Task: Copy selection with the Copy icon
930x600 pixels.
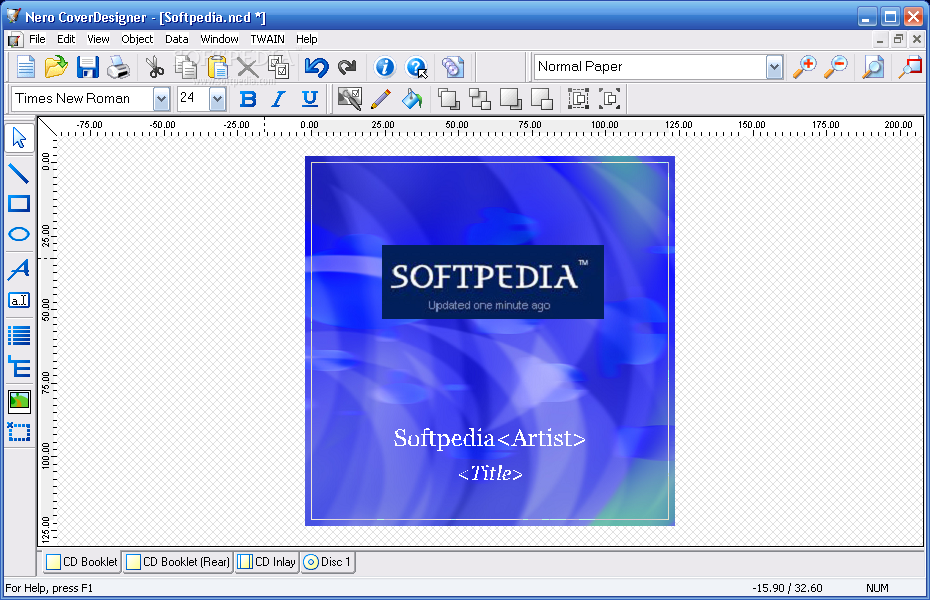Action: point(186,67)
